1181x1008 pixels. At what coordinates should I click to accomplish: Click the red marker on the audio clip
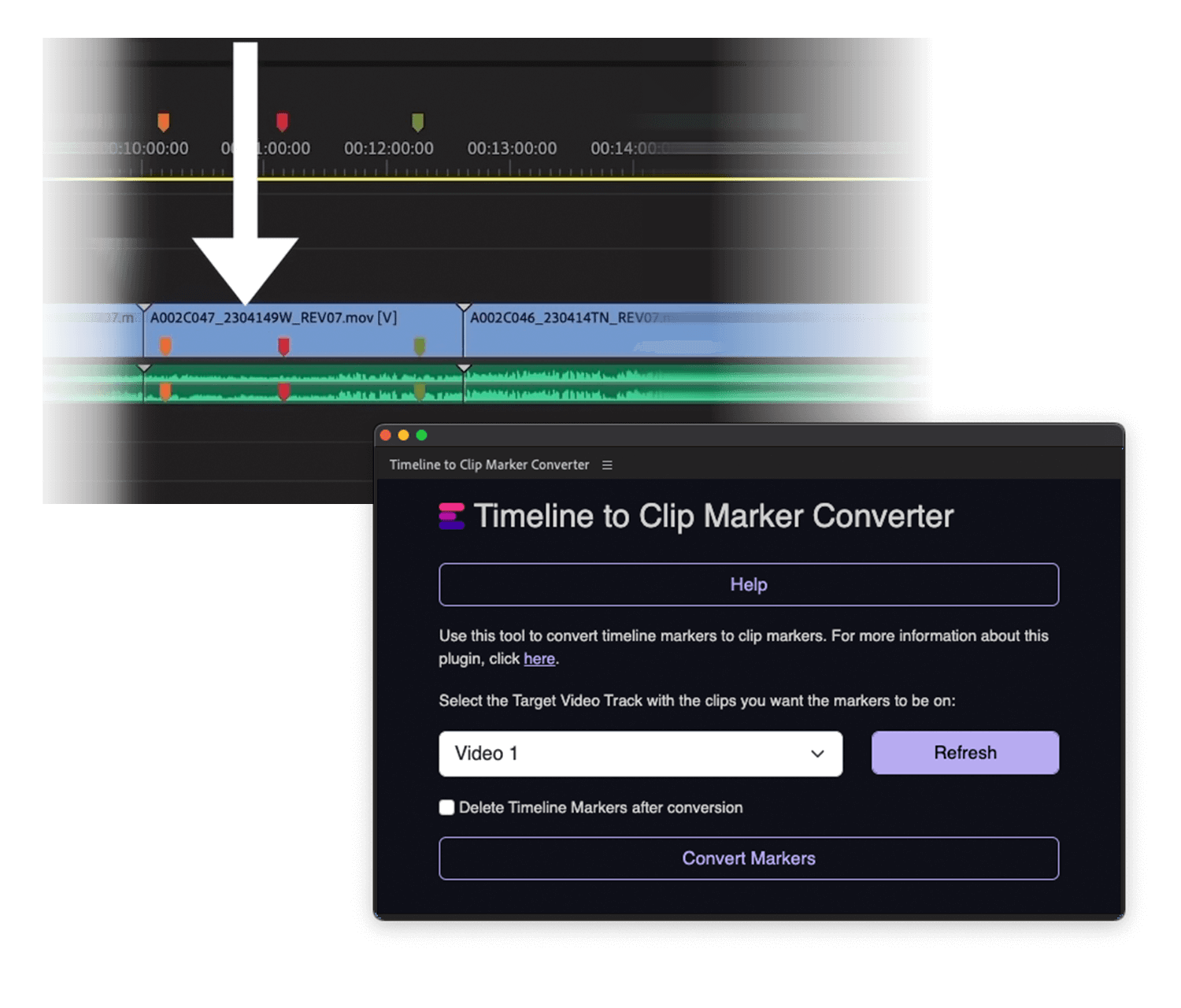point(283,391)
